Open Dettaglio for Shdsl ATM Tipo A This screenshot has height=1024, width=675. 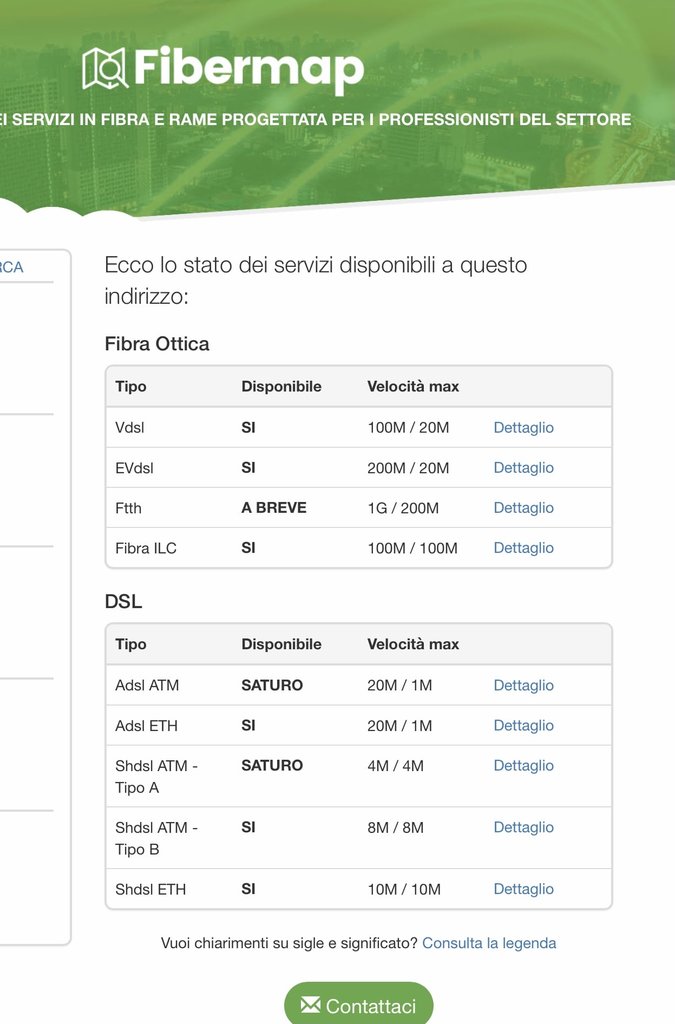click(x=523, y=766)
